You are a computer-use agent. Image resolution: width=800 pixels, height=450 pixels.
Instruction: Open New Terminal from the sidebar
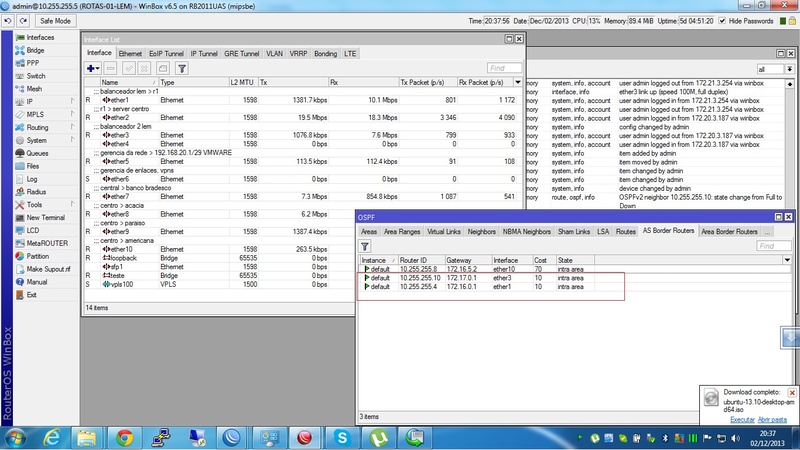[x=45, y=217]
